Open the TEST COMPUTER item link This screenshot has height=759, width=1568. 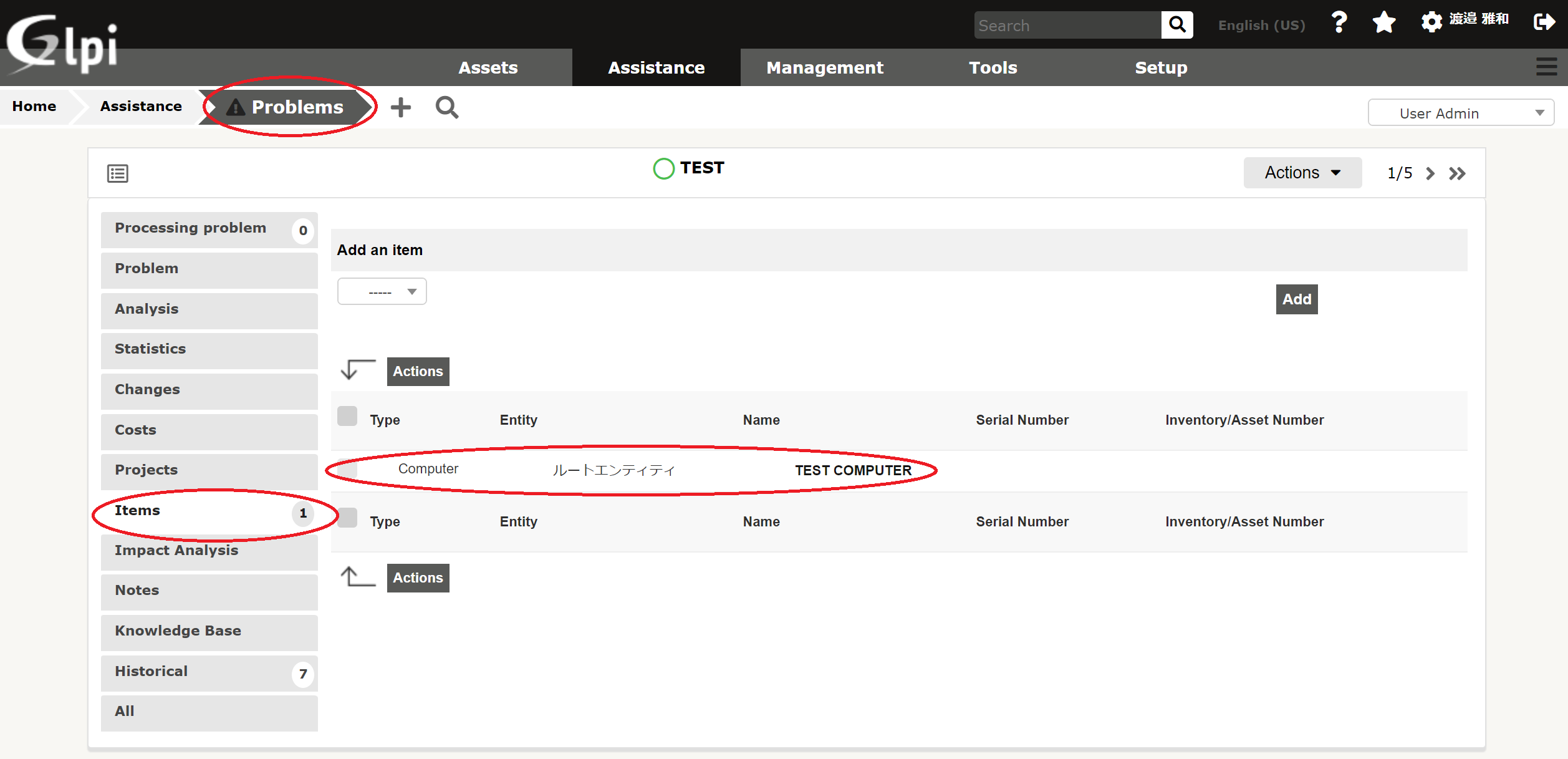[853, 470]
